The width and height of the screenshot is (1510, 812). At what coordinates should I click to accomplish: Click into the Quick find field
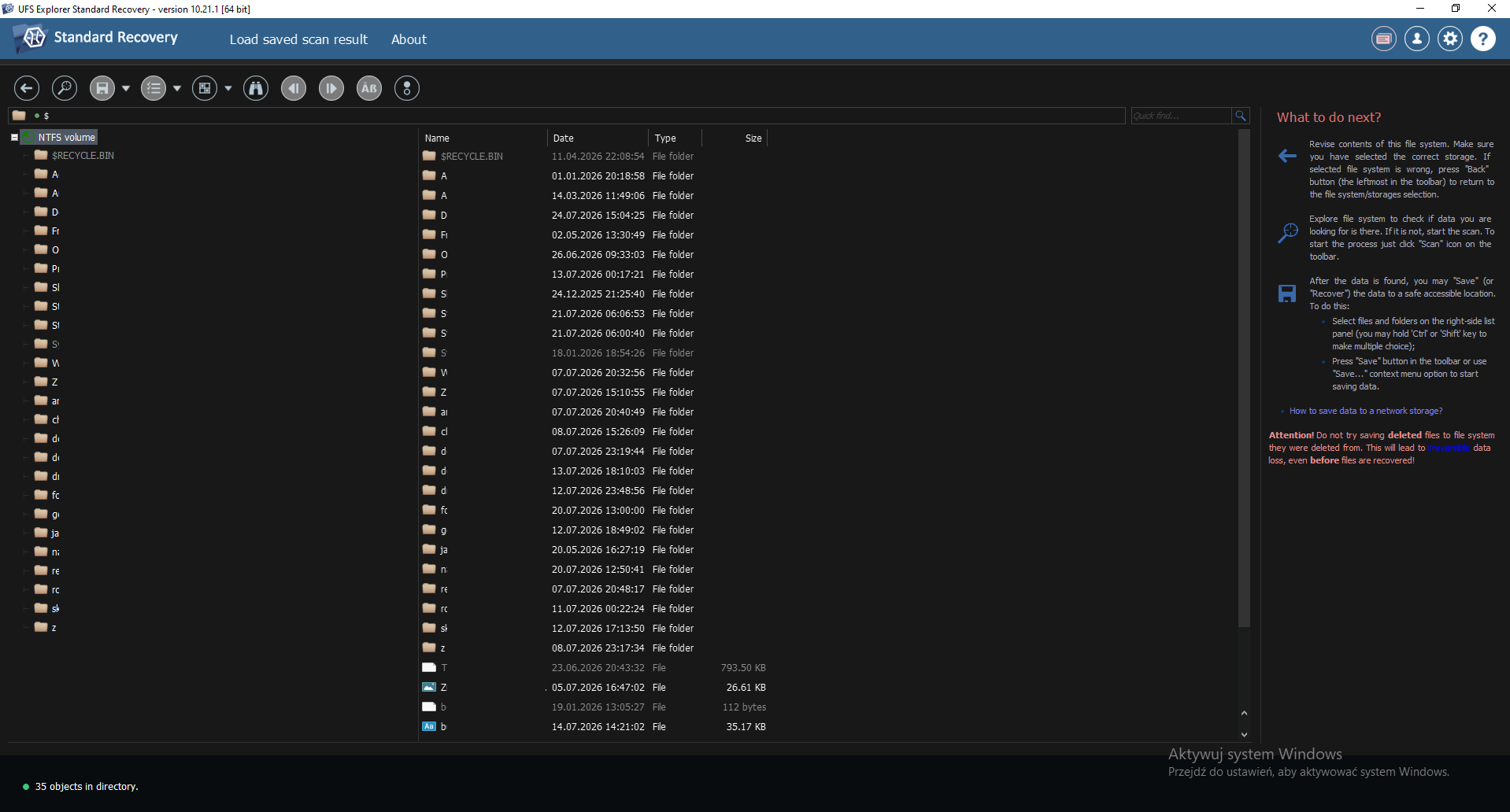1181,116
